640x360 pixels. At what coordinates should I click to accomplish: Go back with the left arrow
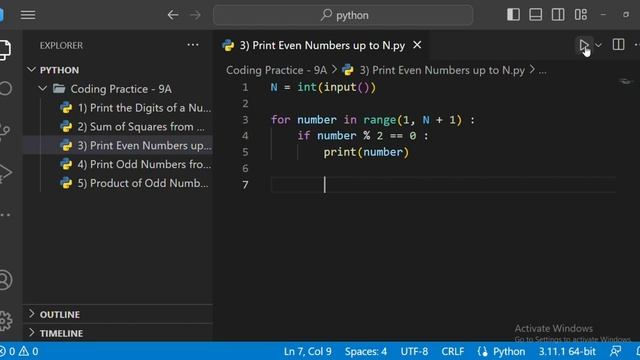[x=173, y=15]
